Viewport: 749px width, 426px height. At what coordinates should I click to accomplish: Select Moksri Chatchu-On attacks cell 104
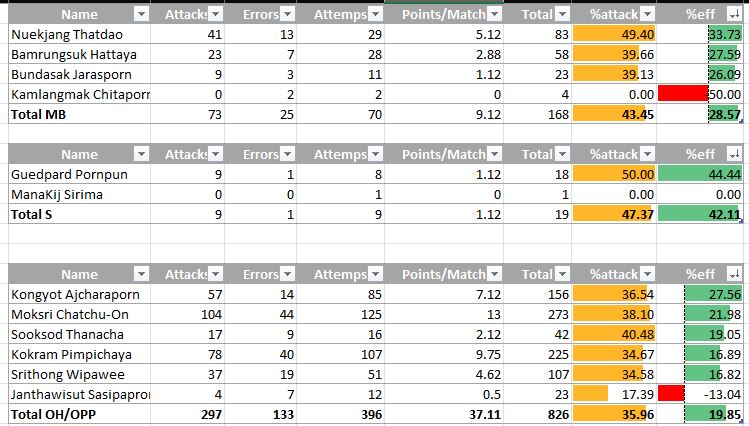coord(187,314)
